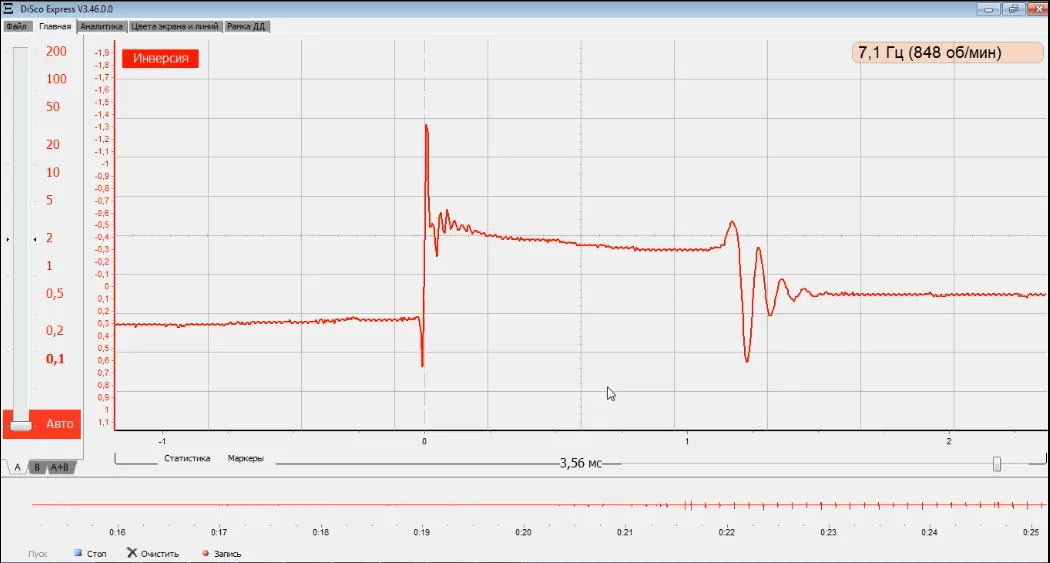Enable Авто voltage scale mode
This screenshot has height=563, width=1050.
click(x=59, y=424)
